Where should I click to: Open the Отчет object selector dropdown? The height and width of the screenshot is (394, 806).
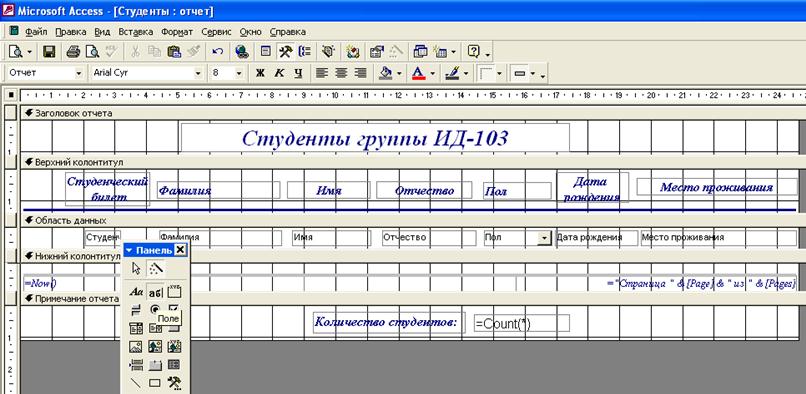pos(79,74)
